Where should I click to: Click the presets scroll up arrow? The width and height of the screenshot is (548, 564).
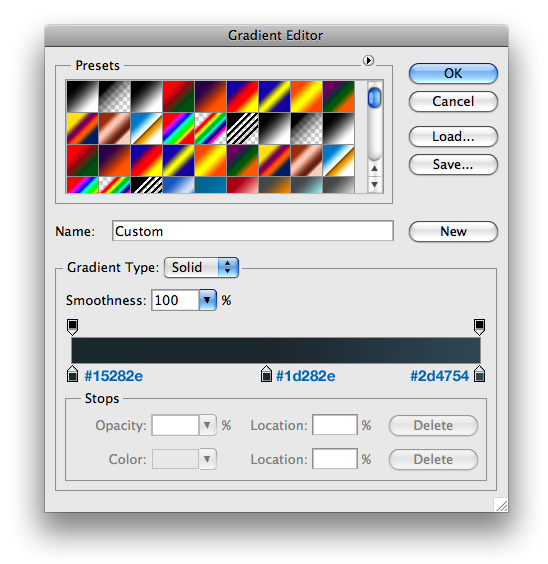pos(374,168)
